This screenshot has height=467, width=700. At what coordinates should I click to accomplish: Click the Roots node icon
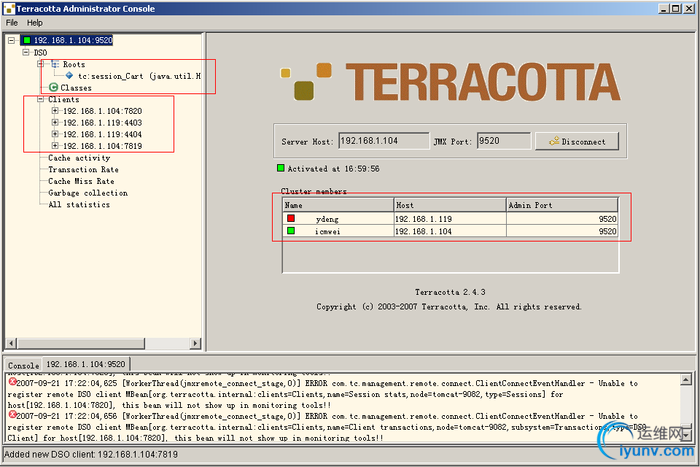point(55,64)
